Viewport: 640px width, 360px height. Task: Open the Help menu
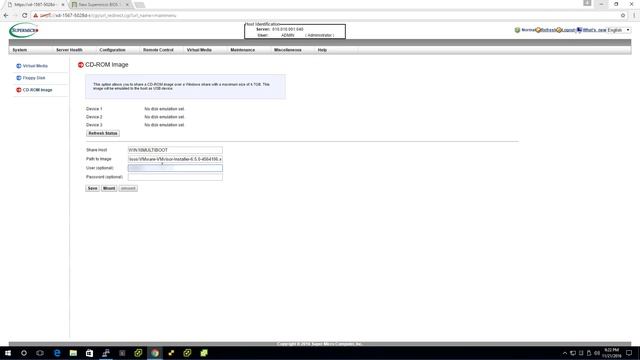[322, 50]
